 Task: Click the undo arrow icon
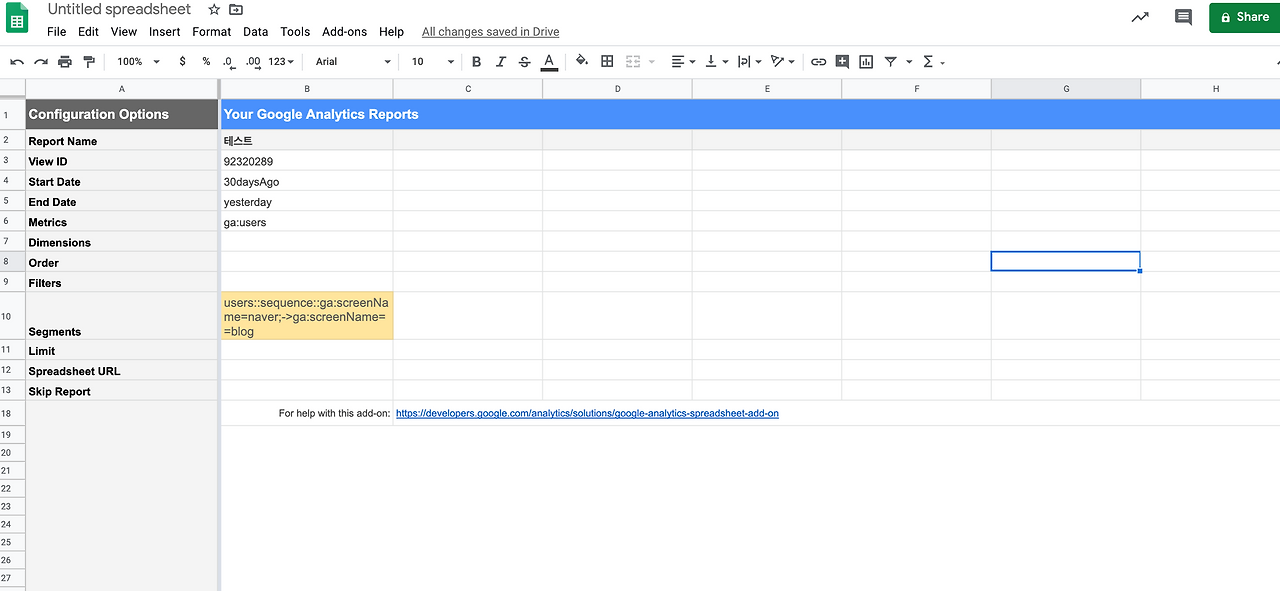click(x=17, y=62)
